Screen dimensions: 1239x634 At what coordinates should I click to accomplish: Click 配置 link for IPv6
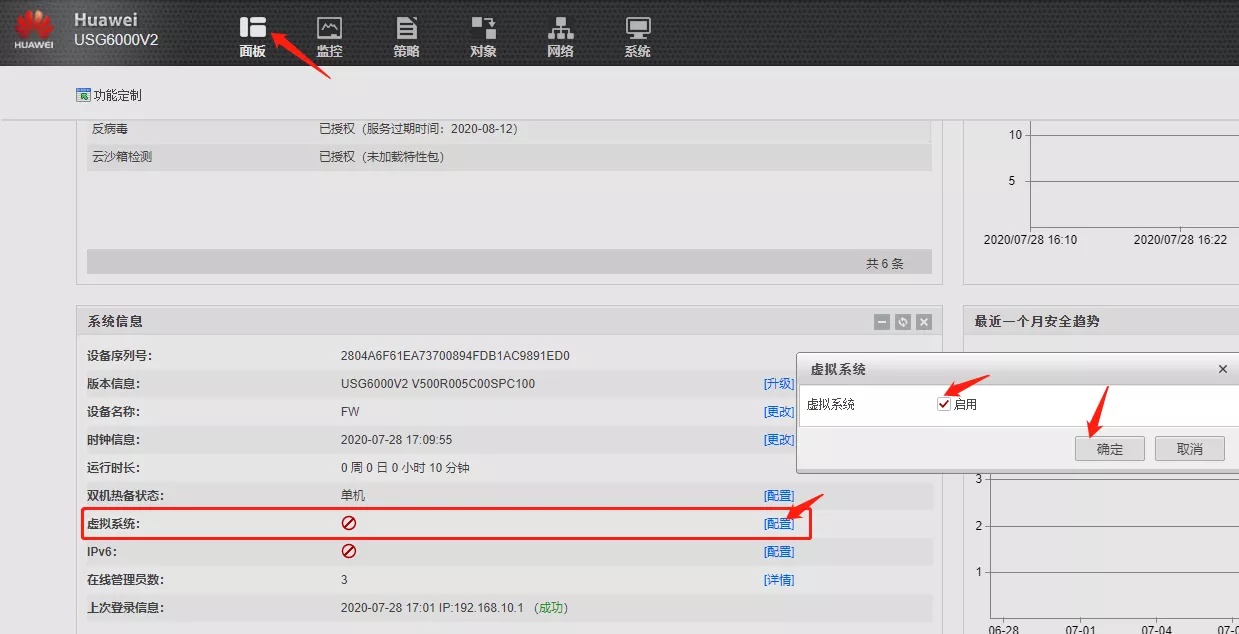point(778,552)
